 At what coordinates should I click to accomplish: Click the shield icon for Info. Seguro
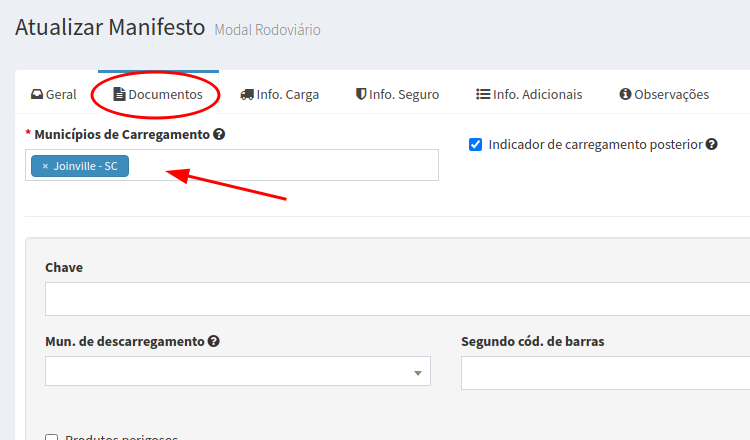coord(361,95)
